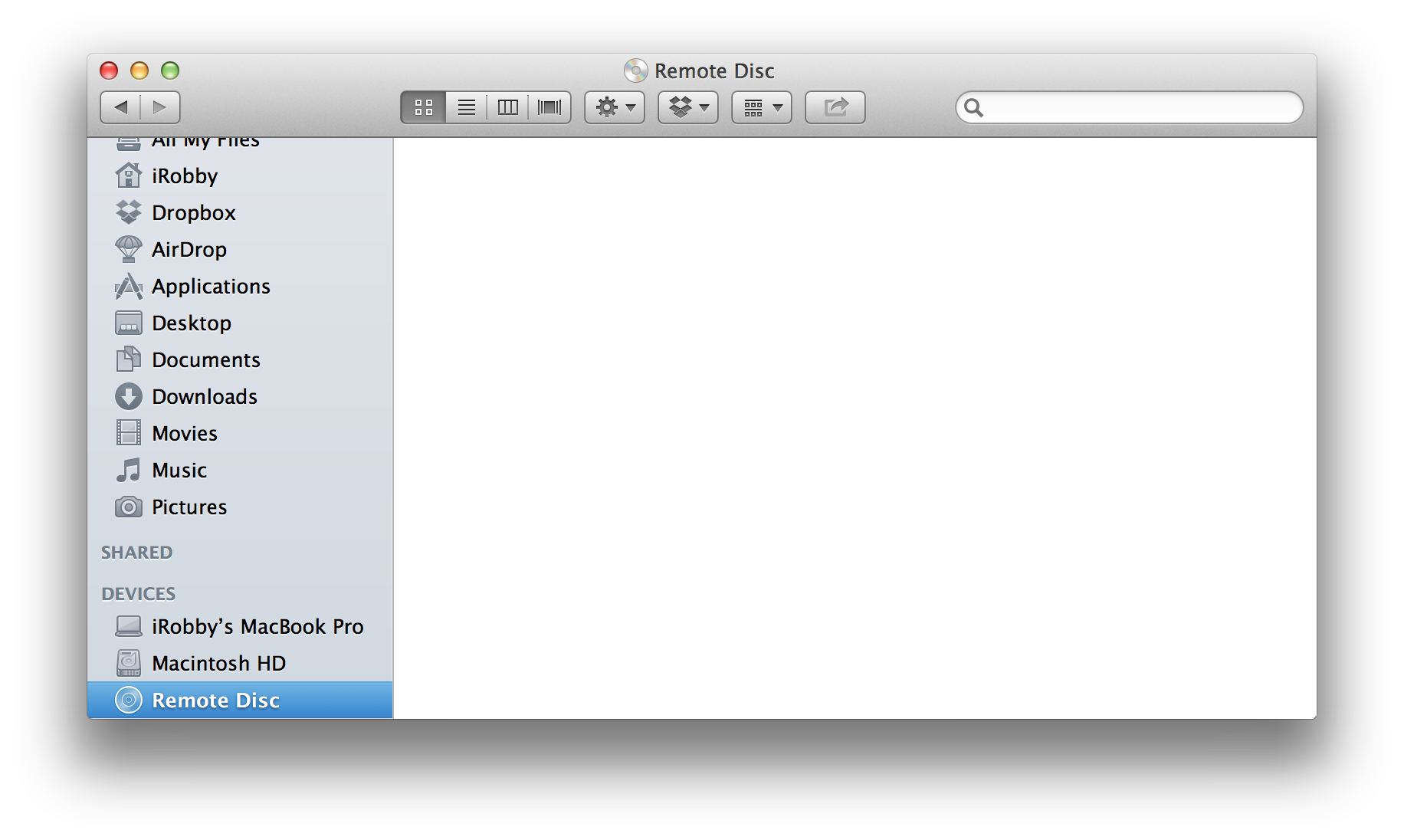
Task: Go back with the left arrow button
Action: [120, 107]
